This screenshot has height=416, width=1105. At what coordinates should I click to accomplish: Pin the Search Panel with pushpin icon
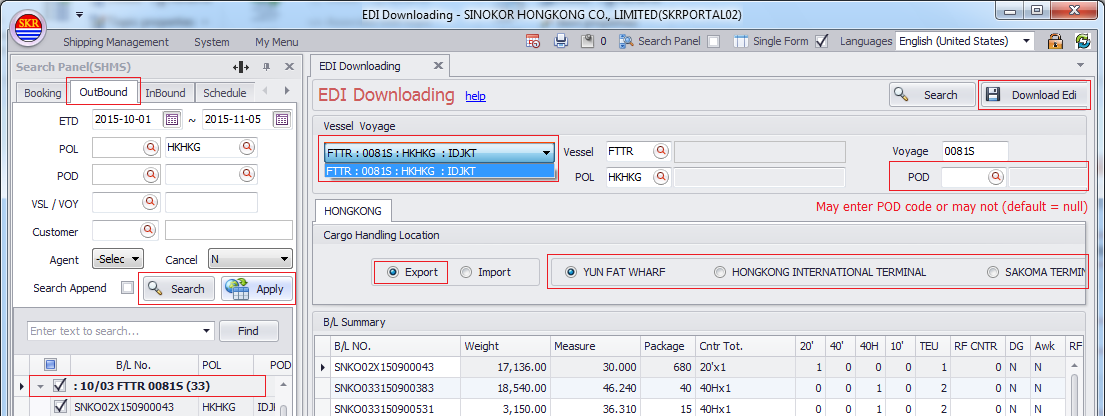[266, 67]
